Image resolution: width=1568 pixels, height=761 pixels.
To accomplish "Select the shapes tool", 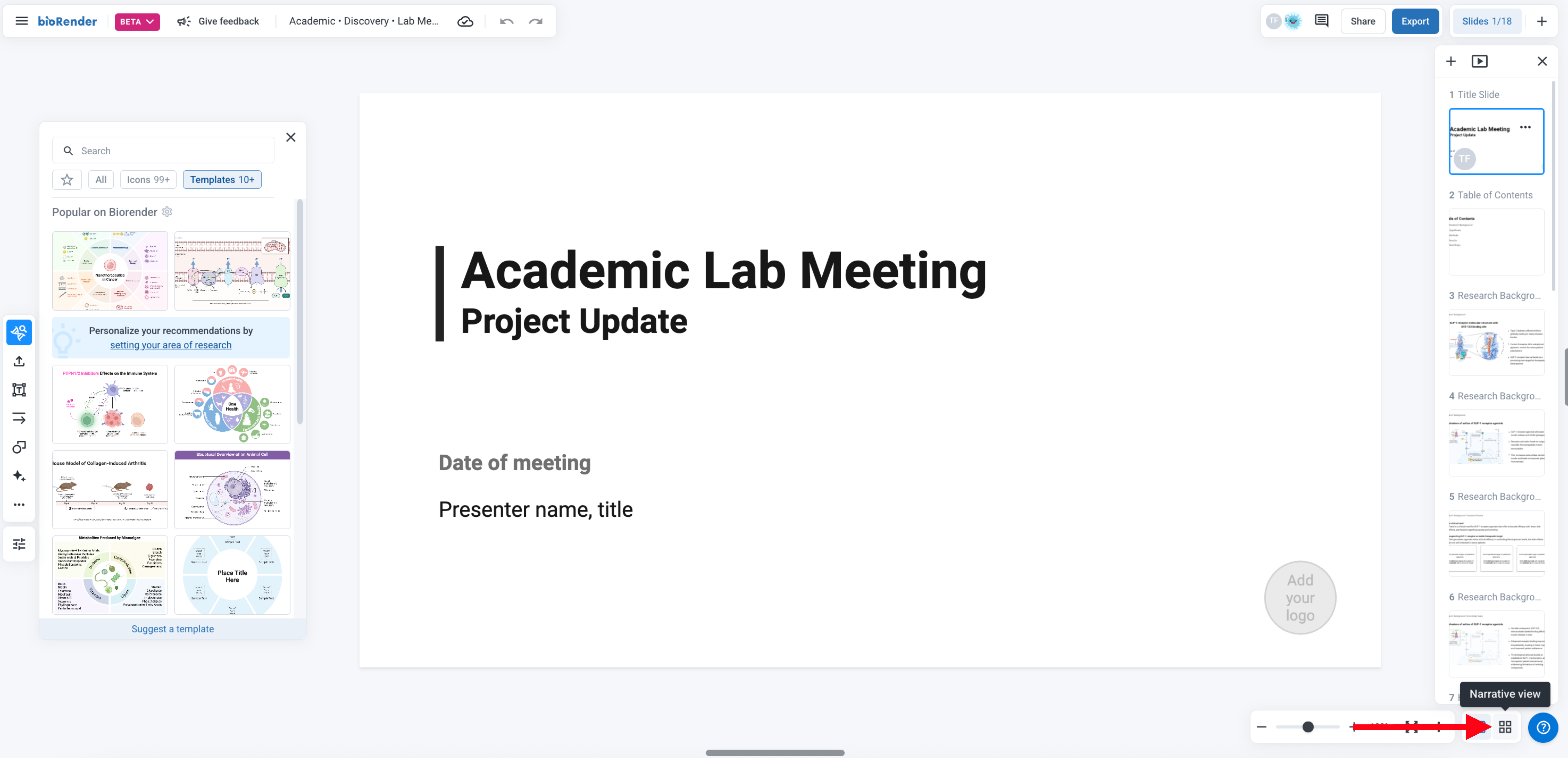I will [19, 447].
